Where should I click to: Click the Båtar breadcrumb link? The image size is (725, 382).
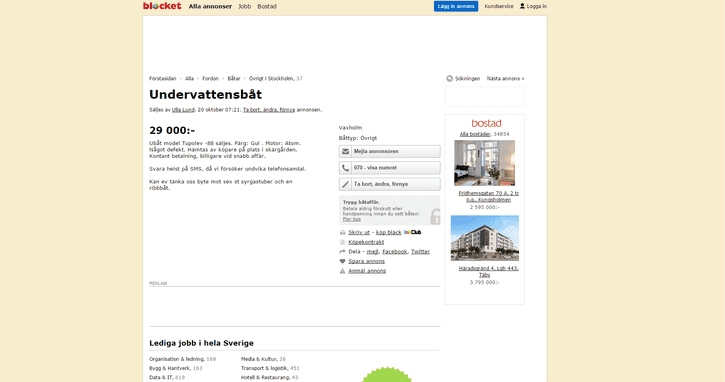coord(234,79)
